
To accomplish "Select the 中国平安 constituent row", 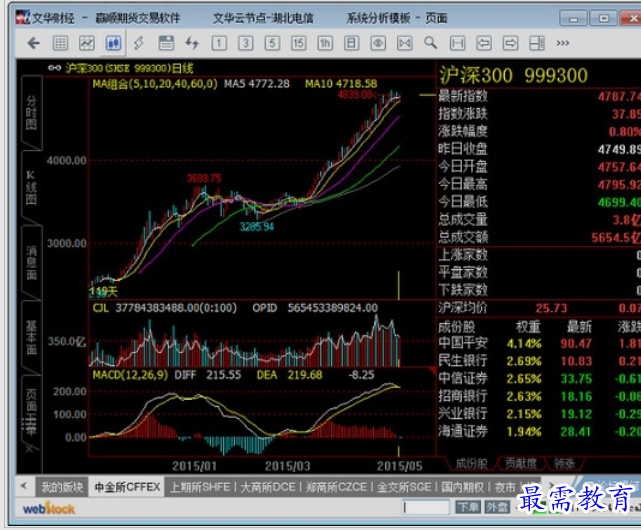I will coord(539,343).
